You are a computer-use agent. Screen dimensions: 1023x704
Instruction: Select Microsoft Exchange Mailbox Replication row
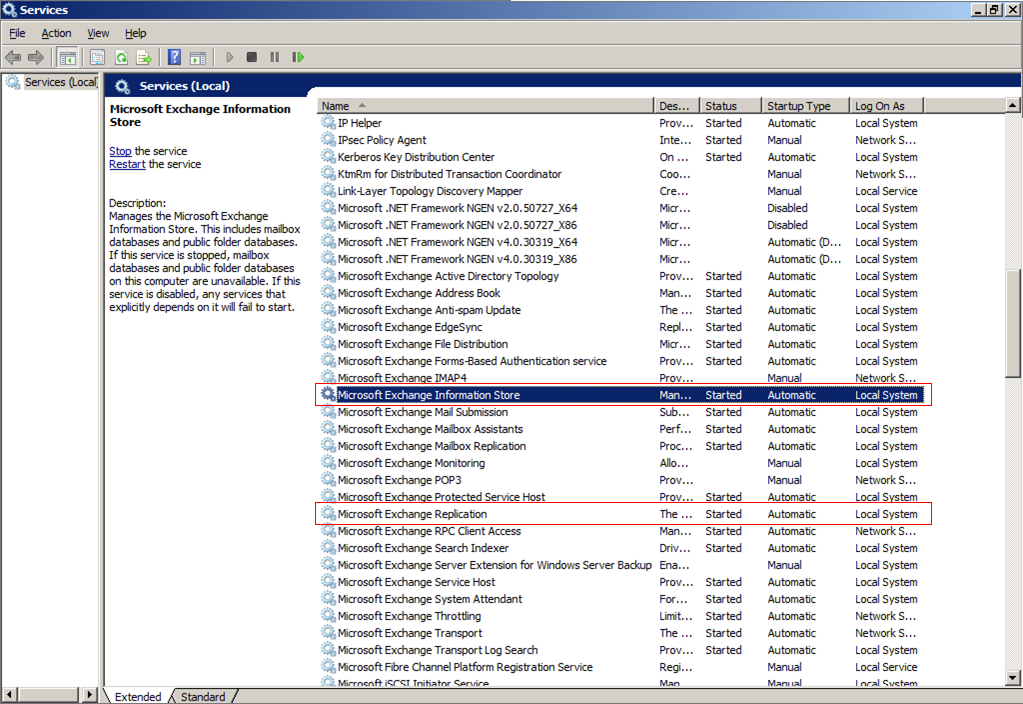pyautogui.click(x=622, y=446)
